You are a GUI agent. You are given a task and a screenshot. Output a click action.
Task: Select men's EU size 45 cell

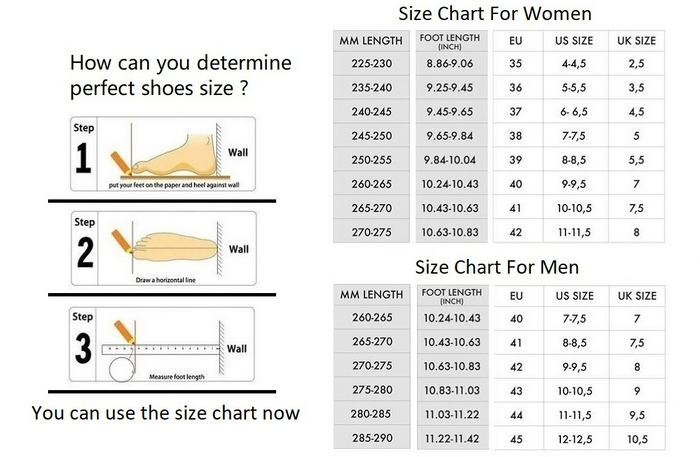(x=516, y=439)
